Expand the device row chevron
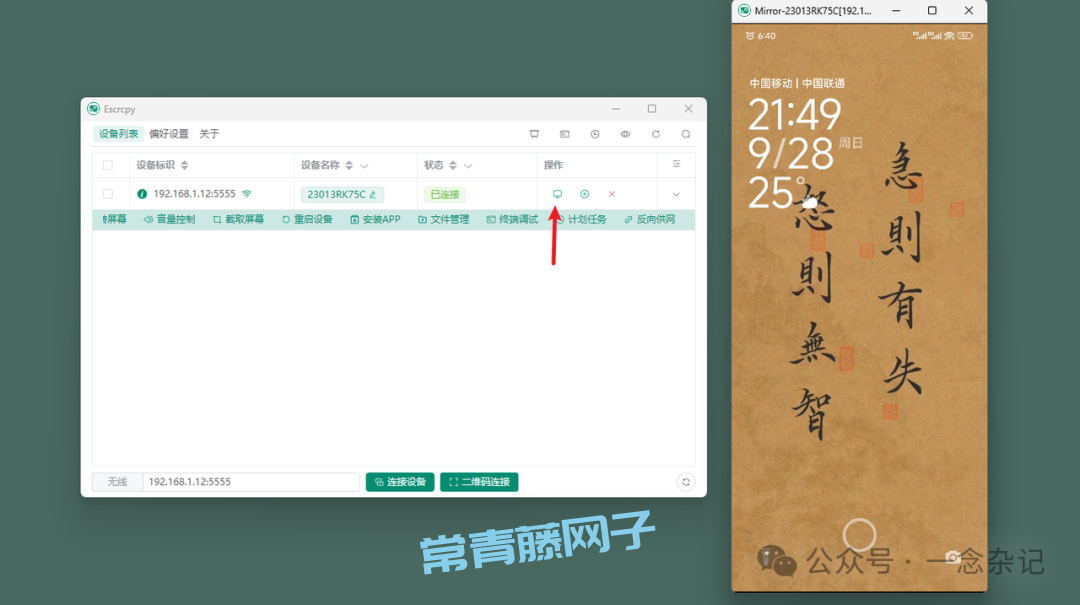Screen dimensions: 1080x605 click(676, 194)
